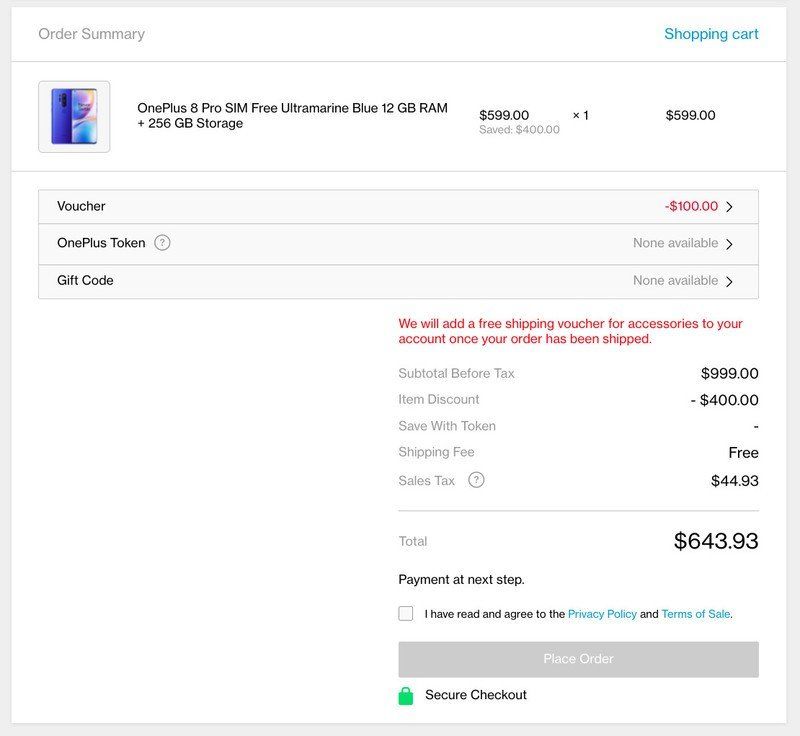Click the Total amount $643.93

click(x=716, y=540)
